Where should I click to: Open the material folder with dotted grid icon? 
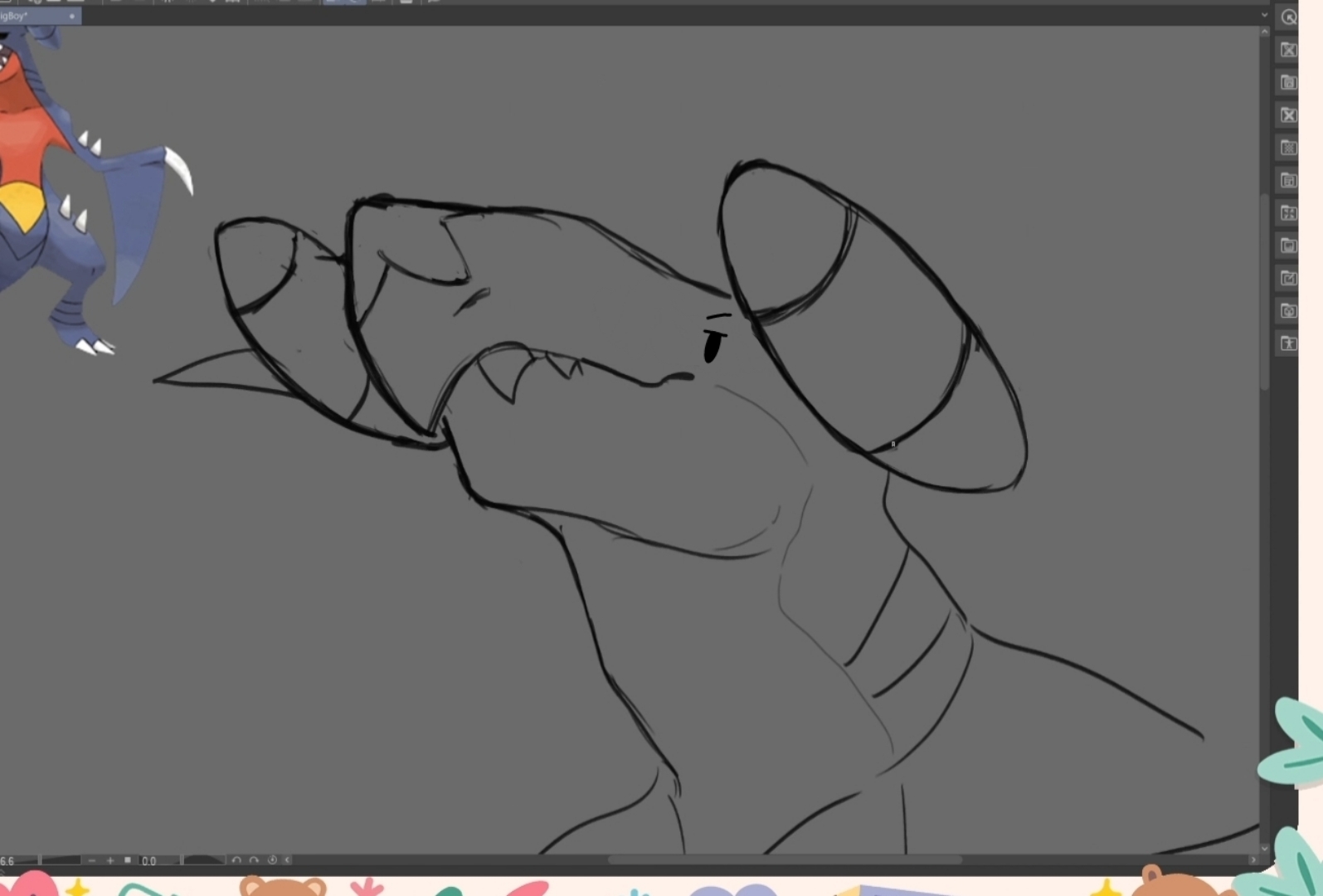(1288, 148)
